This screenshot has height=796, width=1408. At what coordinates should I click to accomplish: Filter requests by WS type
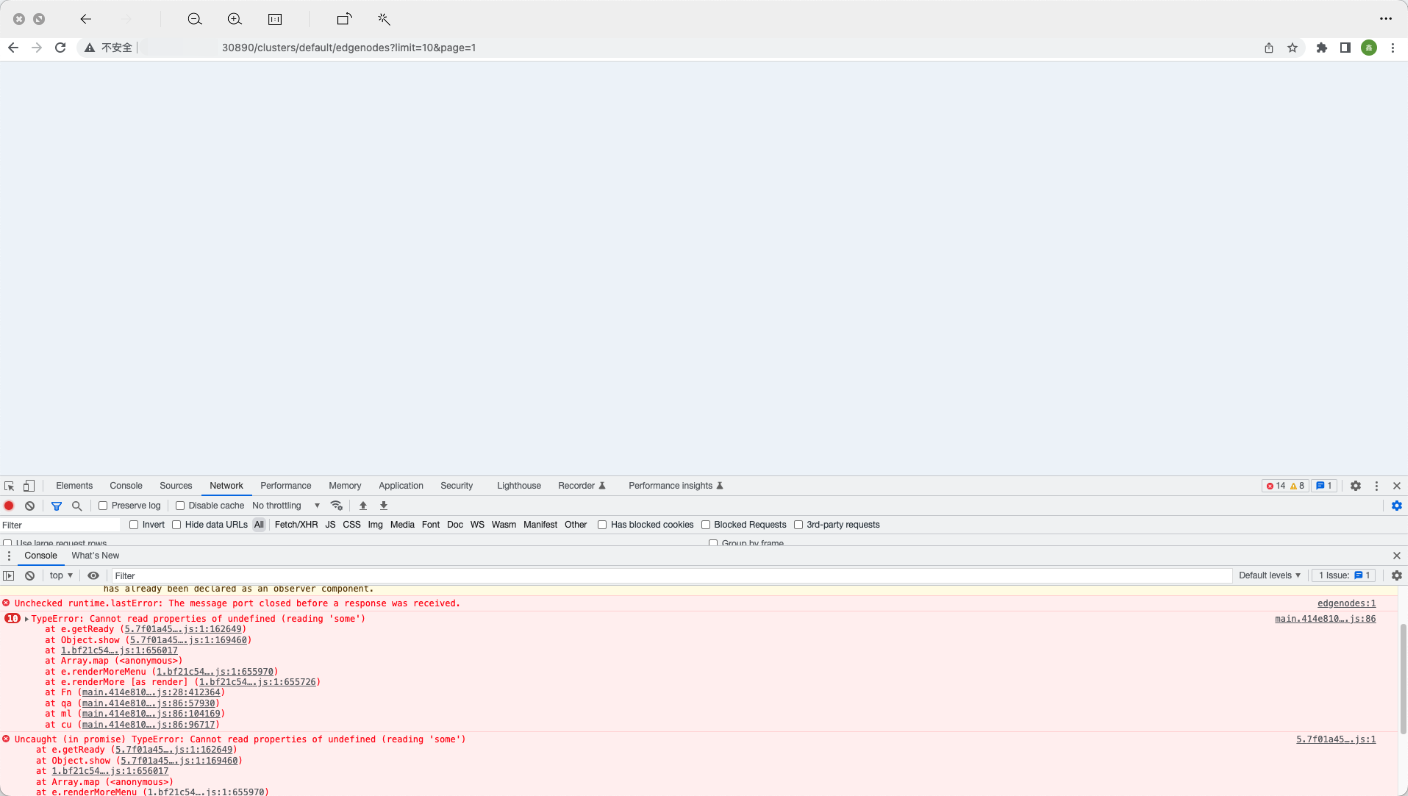click(x=478, y=525)
